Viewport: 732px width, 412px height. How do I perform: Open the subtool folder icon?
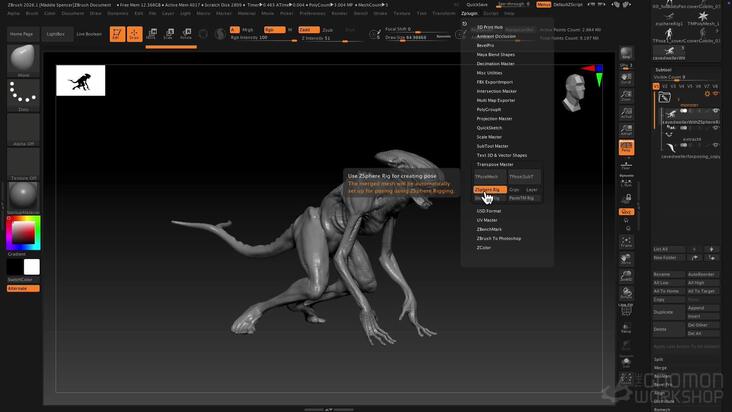(x=664, y=98)
